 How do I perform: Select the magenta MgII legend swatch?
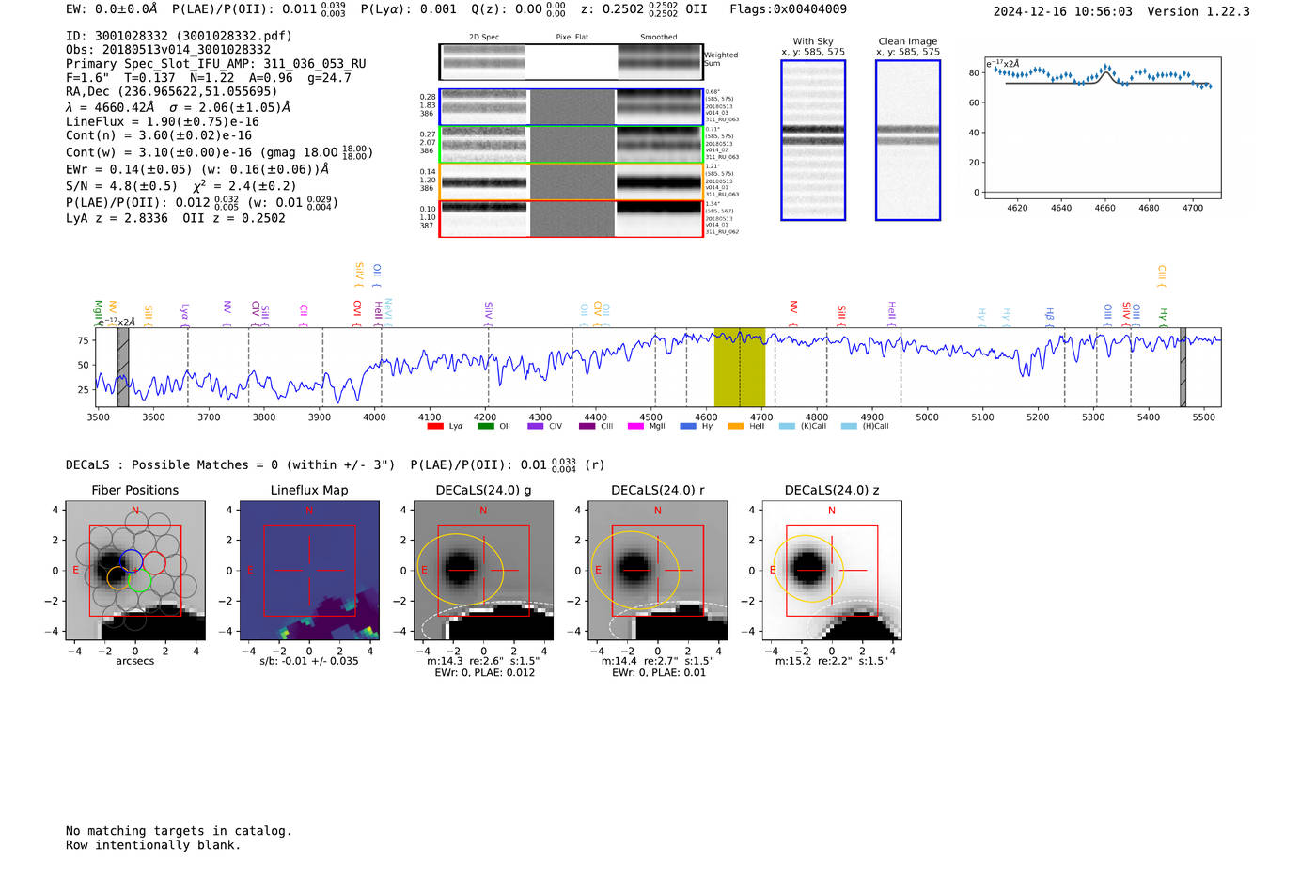pos(635,426)
